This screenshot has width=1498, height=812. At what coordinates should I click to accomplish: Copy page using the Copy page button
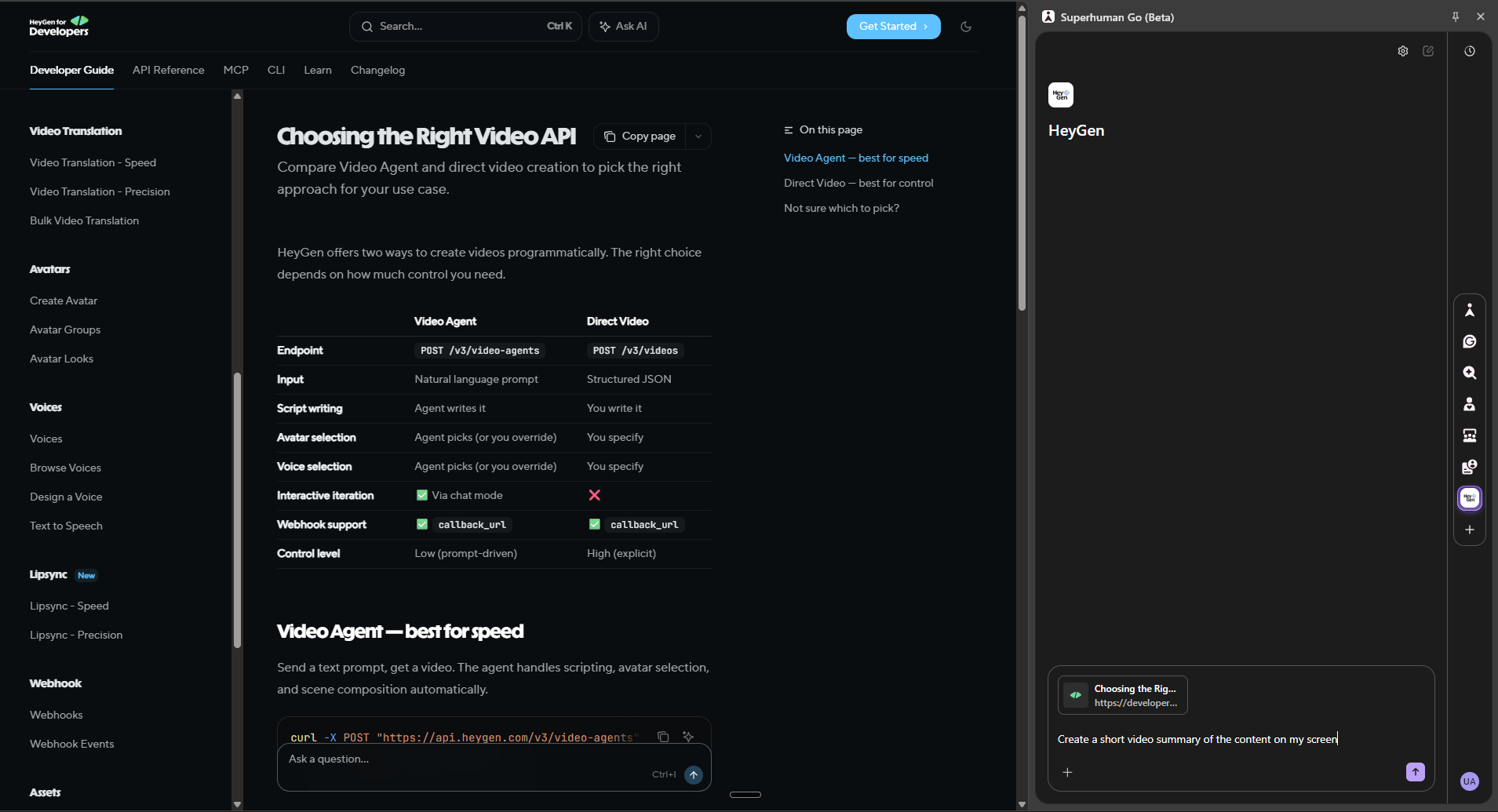(x=640, y=137)
